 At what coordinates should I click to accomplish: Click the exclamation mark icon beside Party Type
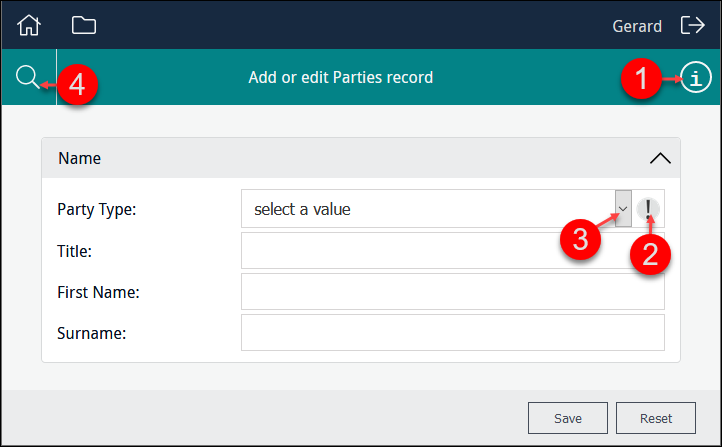tap(648, 209)
